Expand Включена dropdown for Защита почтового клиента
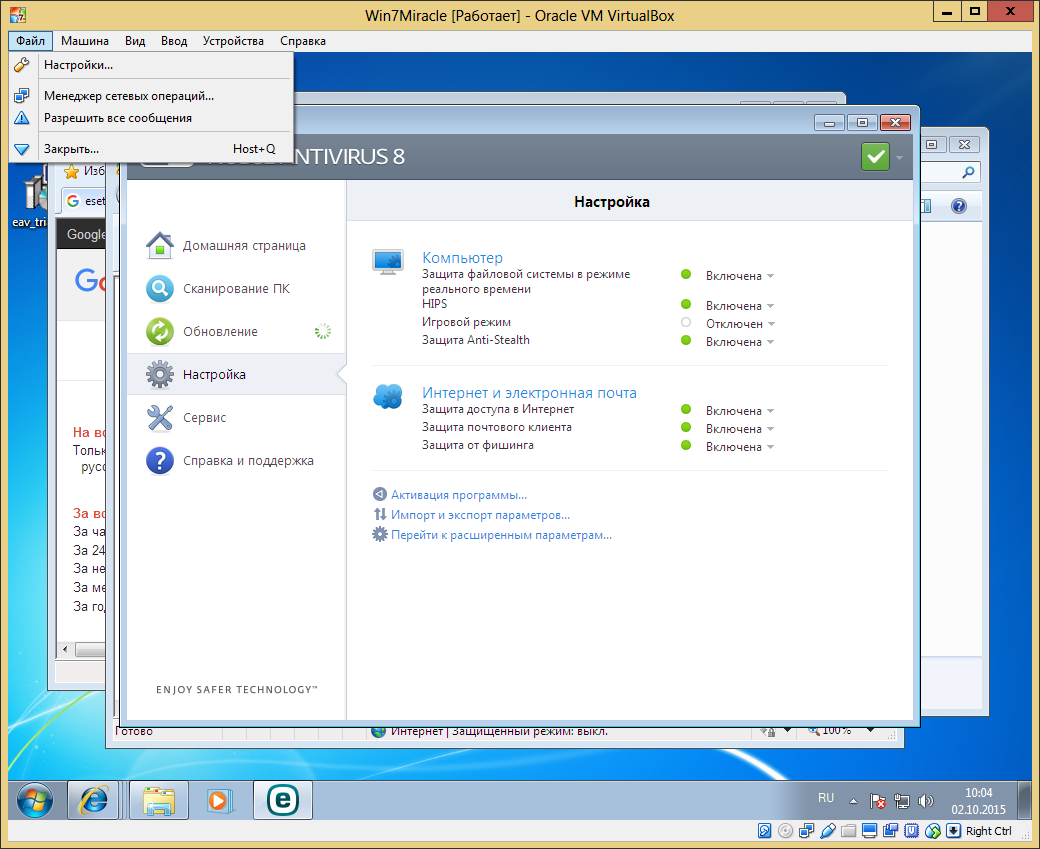This screenshot has width=1040, height=849. (x=740, y=428)
